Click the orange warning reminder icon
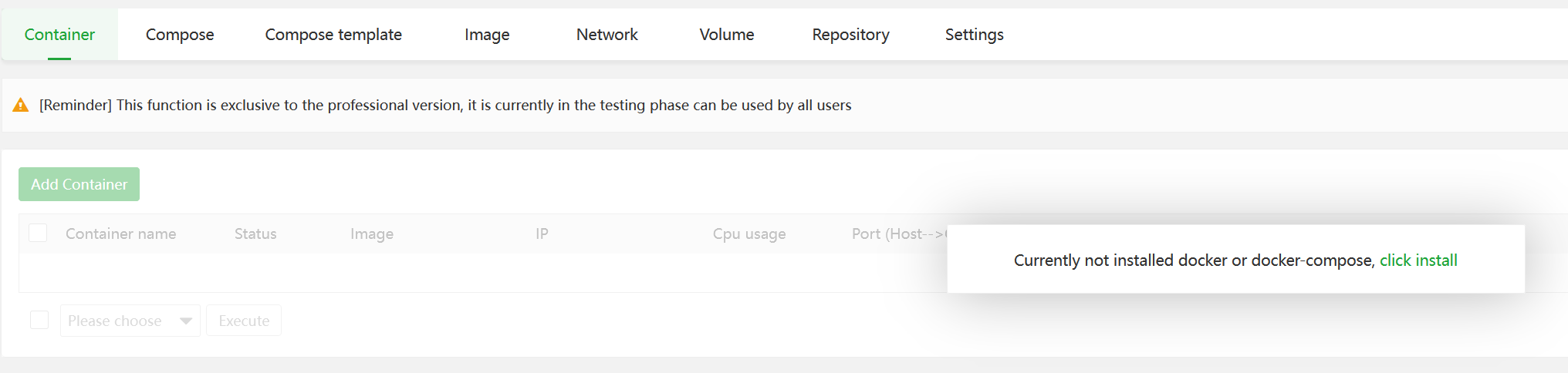Viewport: 1568px width, 373px height. click(21, 106)
